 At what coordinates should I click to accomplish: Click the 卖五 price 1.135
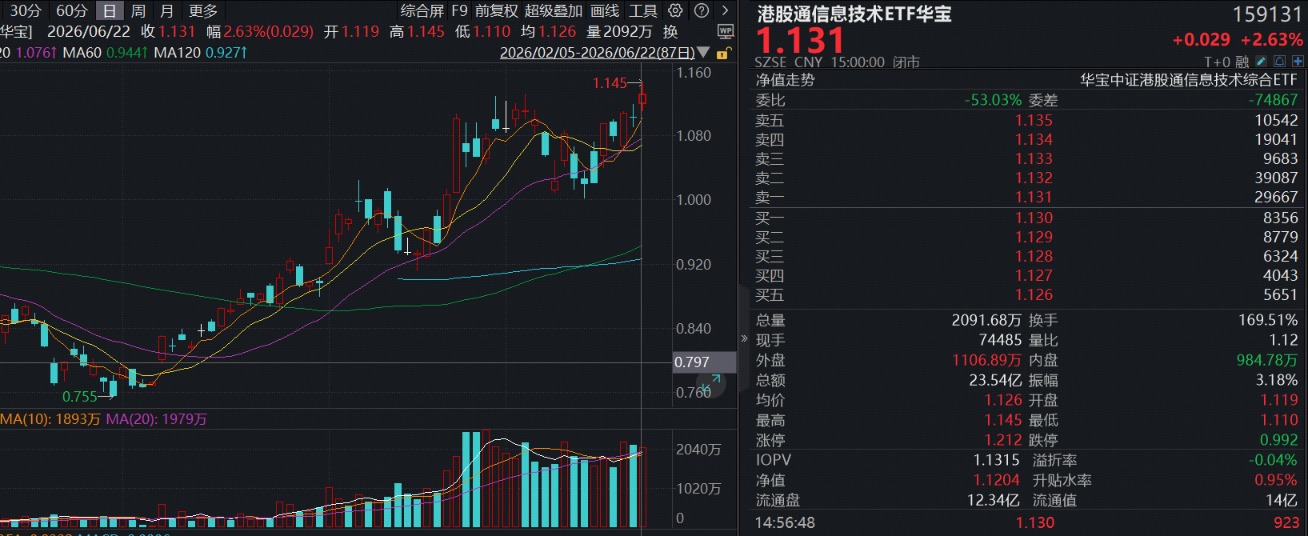tap(1034, 120)
